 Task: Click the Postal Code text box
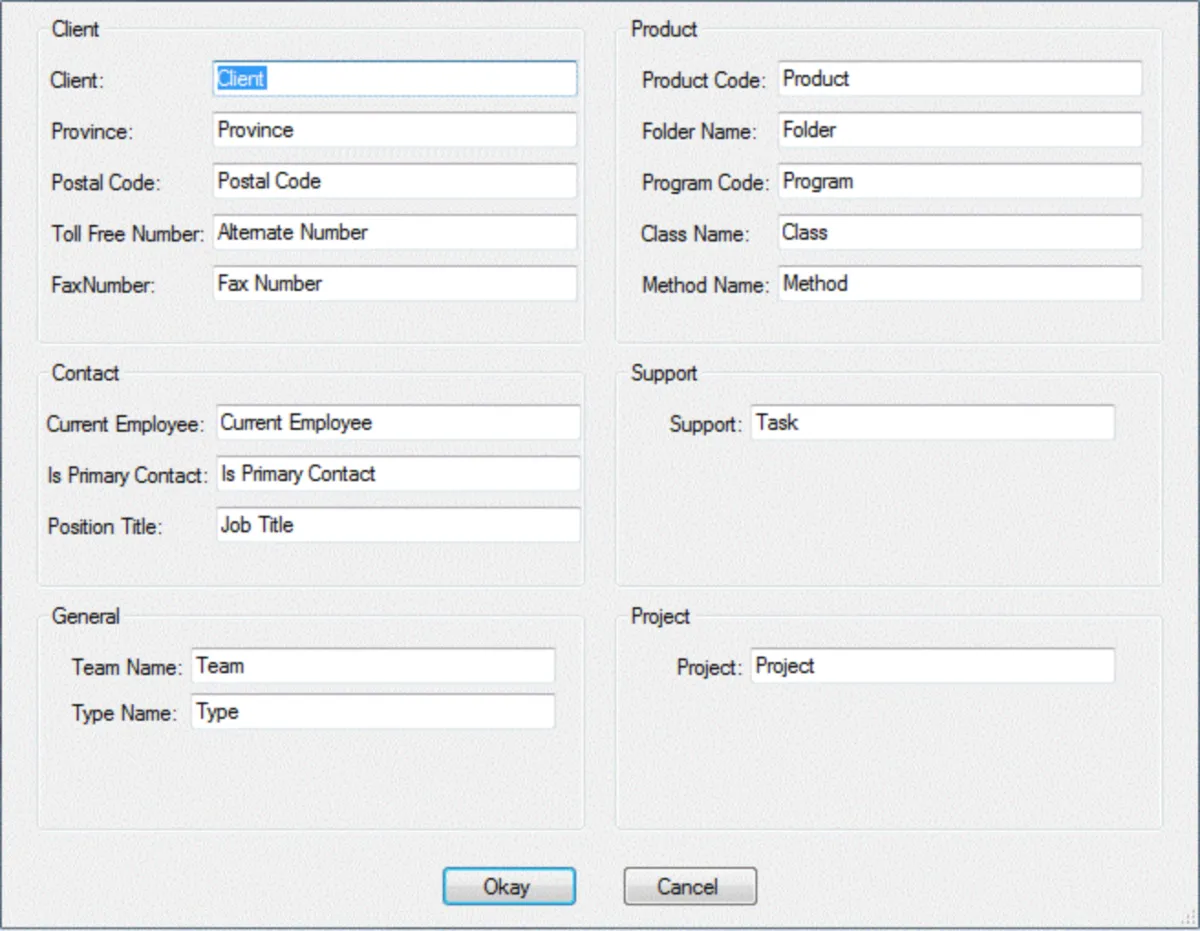click(395, 181)
